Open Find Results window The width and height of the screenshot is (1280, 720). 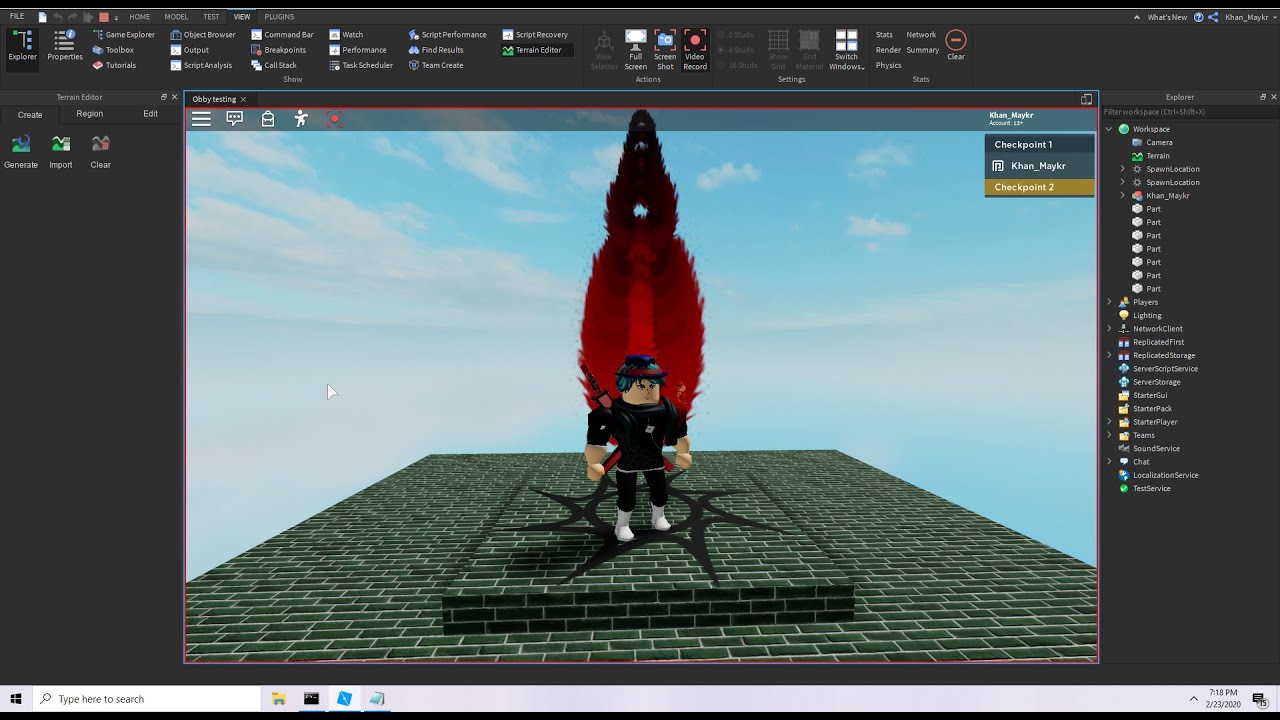click(436, 50)
